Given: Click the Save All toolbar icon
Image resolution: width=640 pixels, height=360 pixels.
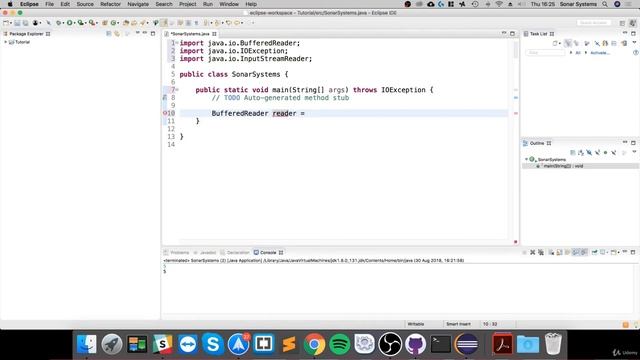Looking at the screenshot, I should pos(25,23).
